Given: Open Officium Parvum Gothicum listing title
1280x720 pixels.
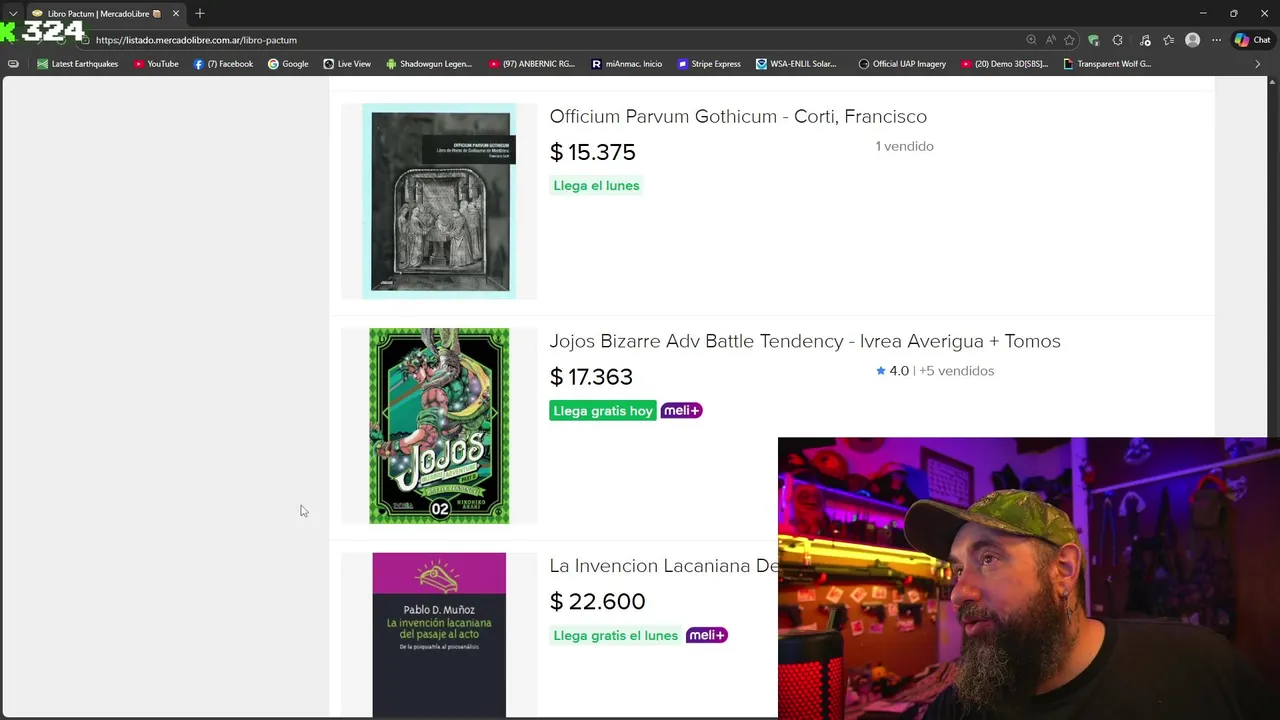Looking at the screenshot, I should [x=738, y=116].
